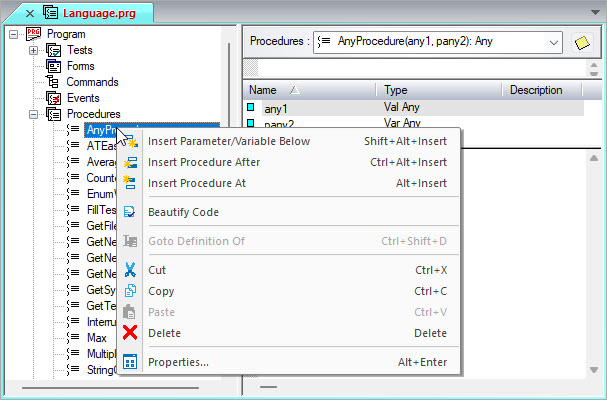Close the Language.prg tab
Image resolution: width=607 pixels, height=400 pixels.
coord(30,14)
